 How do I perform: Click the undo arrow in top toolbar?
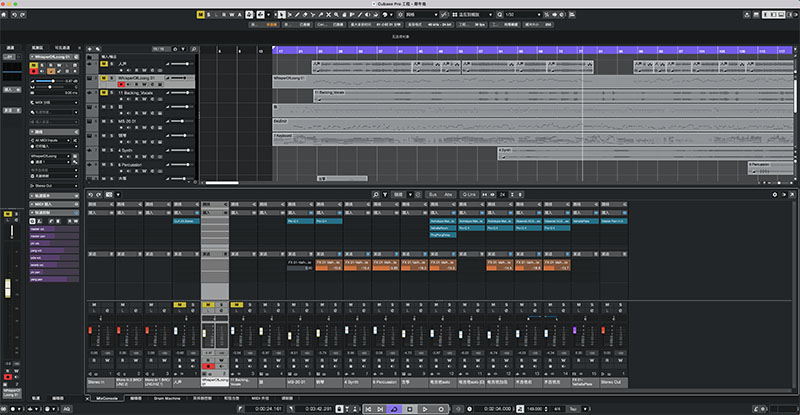14,15
